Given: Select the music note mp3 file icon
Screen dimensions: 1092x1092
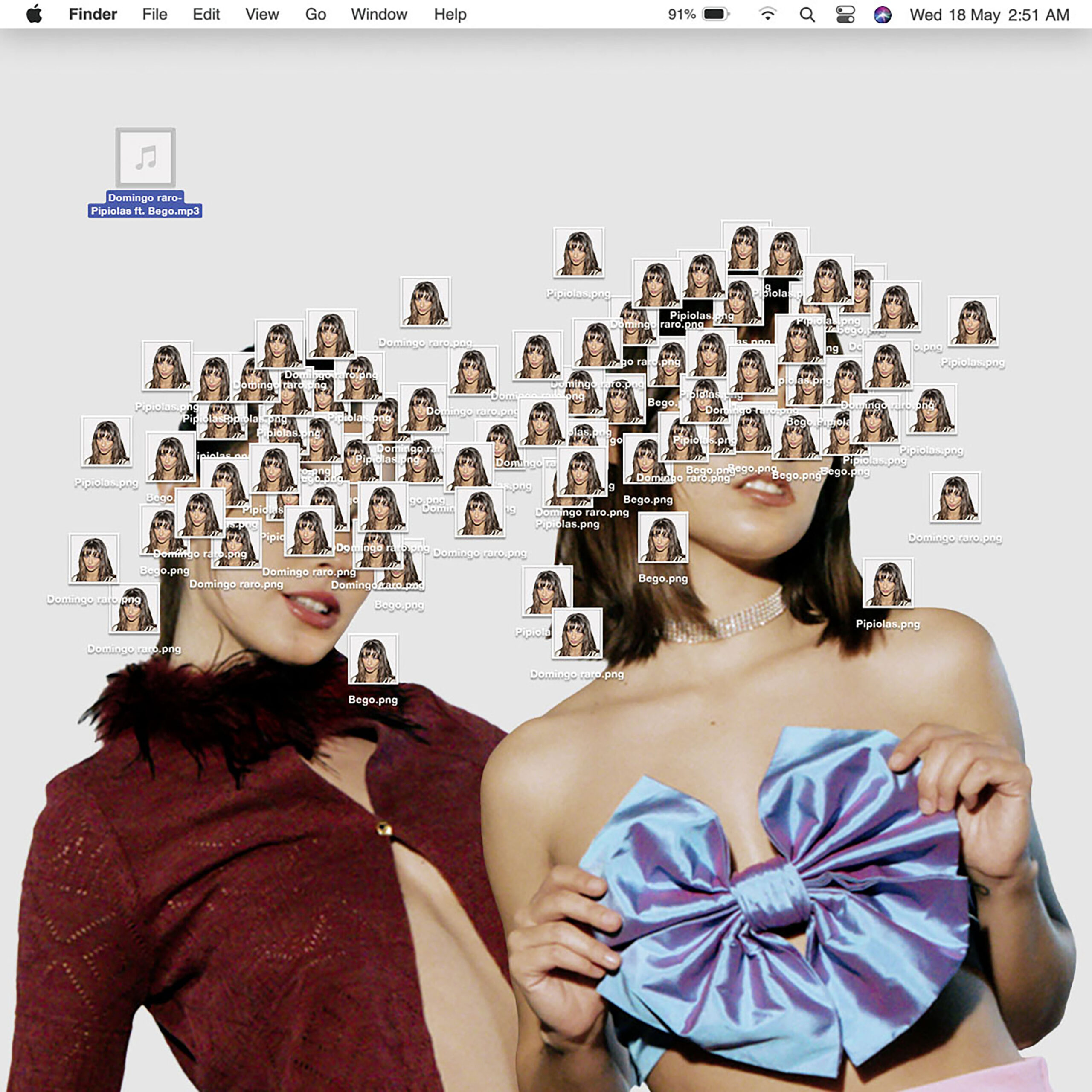Looking at the screenshot, I should pos(145,158).
